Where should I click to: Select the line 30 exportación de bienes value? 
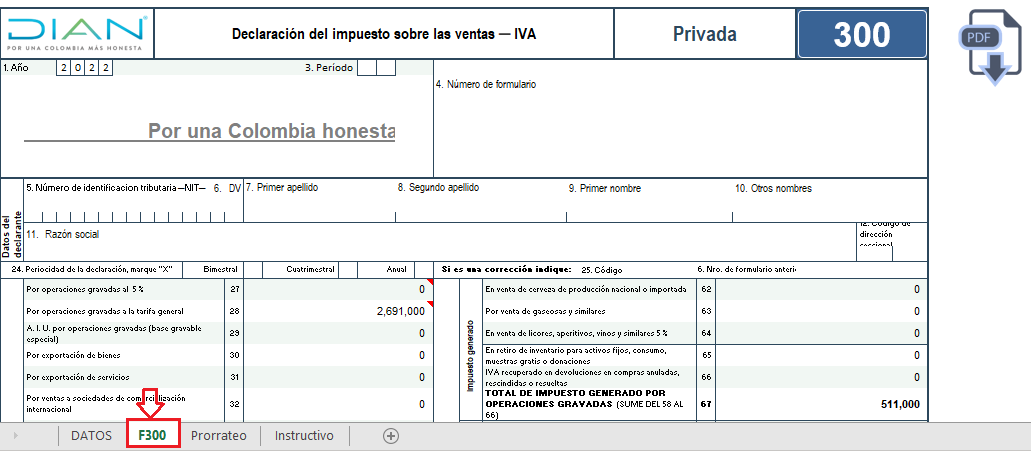click(339, 355)
